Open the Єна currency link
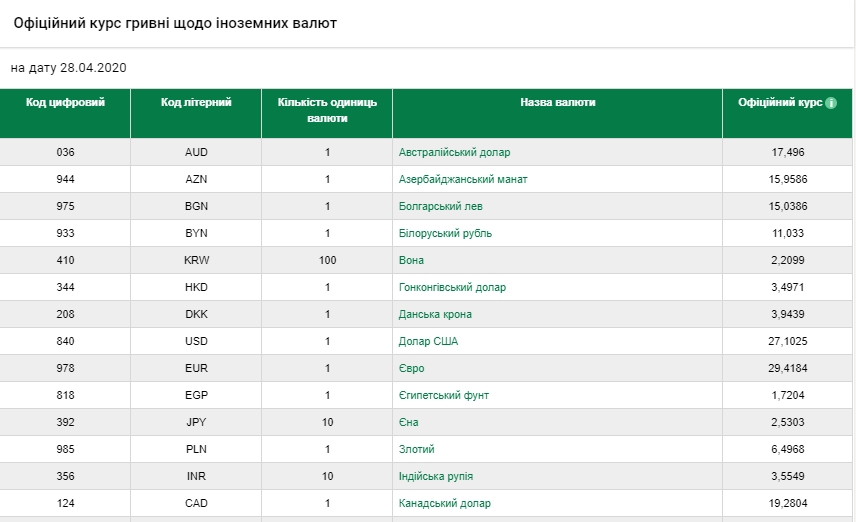 pos(408,422)
